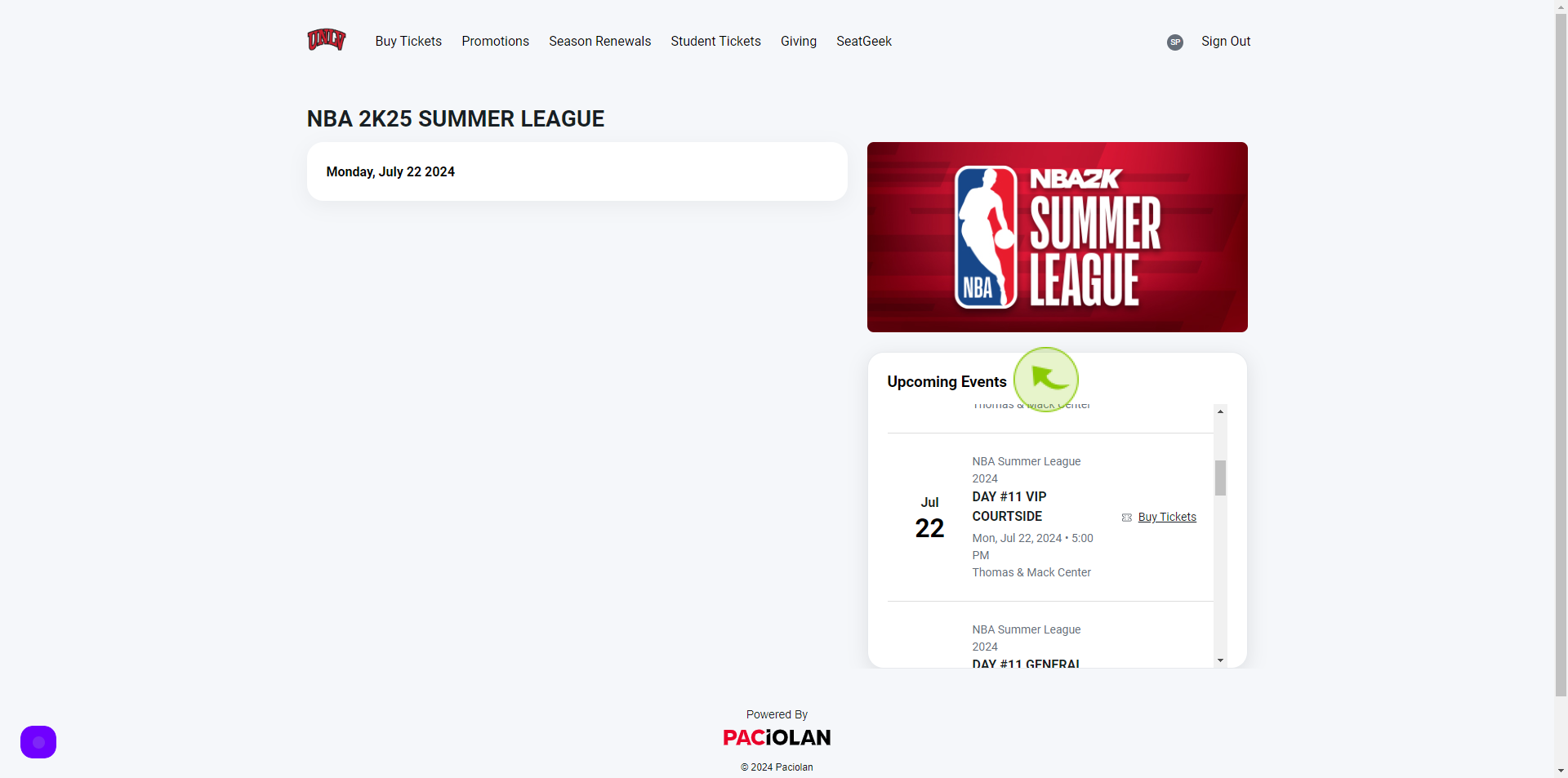Sign Out of the account
The height and width of the screenshot is (778, 1568).
(x=1226, y=41)
